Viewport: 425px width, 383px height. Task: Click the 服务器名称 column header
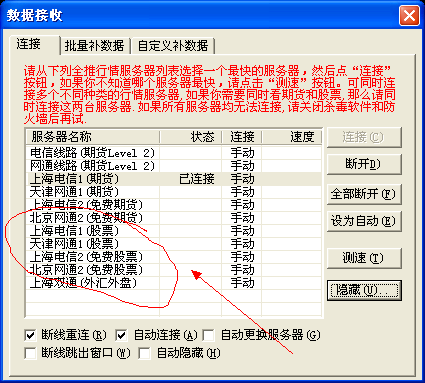93,137
